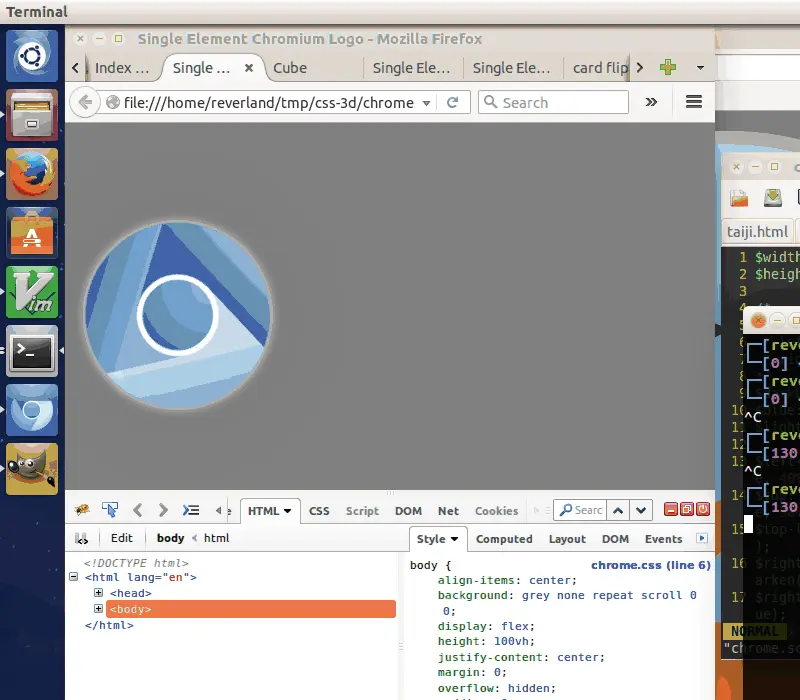Launch Ubuntu Software Center icon
The height and width of the screenshot is (700, 800).
coord(32,233)
